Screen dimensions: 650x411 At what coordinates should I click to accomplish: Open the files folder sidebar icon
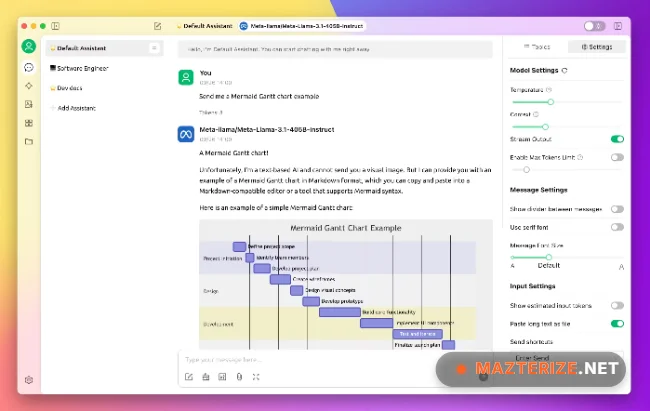[29, 141]
